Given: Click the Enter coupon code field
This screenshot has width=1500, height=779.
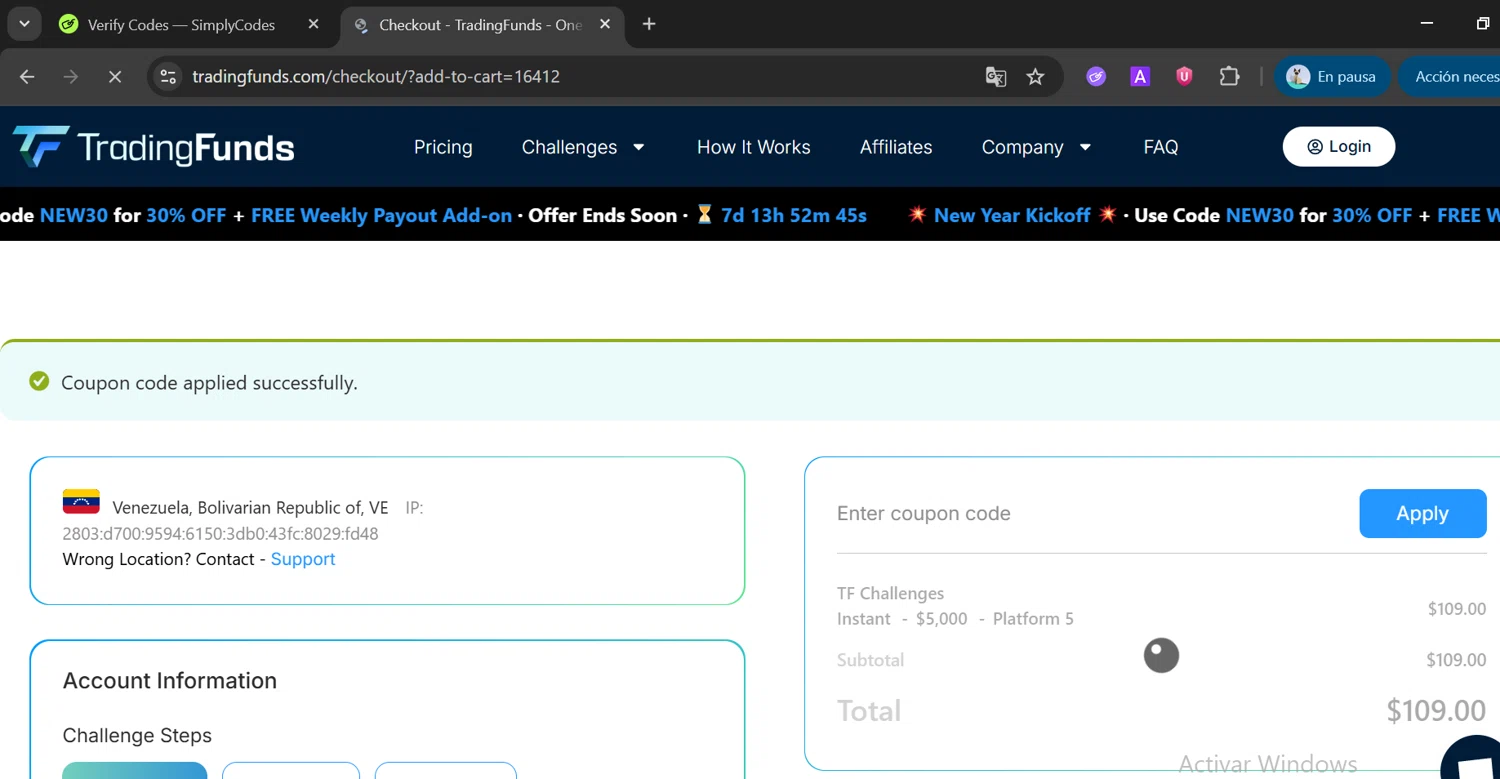Looking at the screenshot, I should (1090, 513).
